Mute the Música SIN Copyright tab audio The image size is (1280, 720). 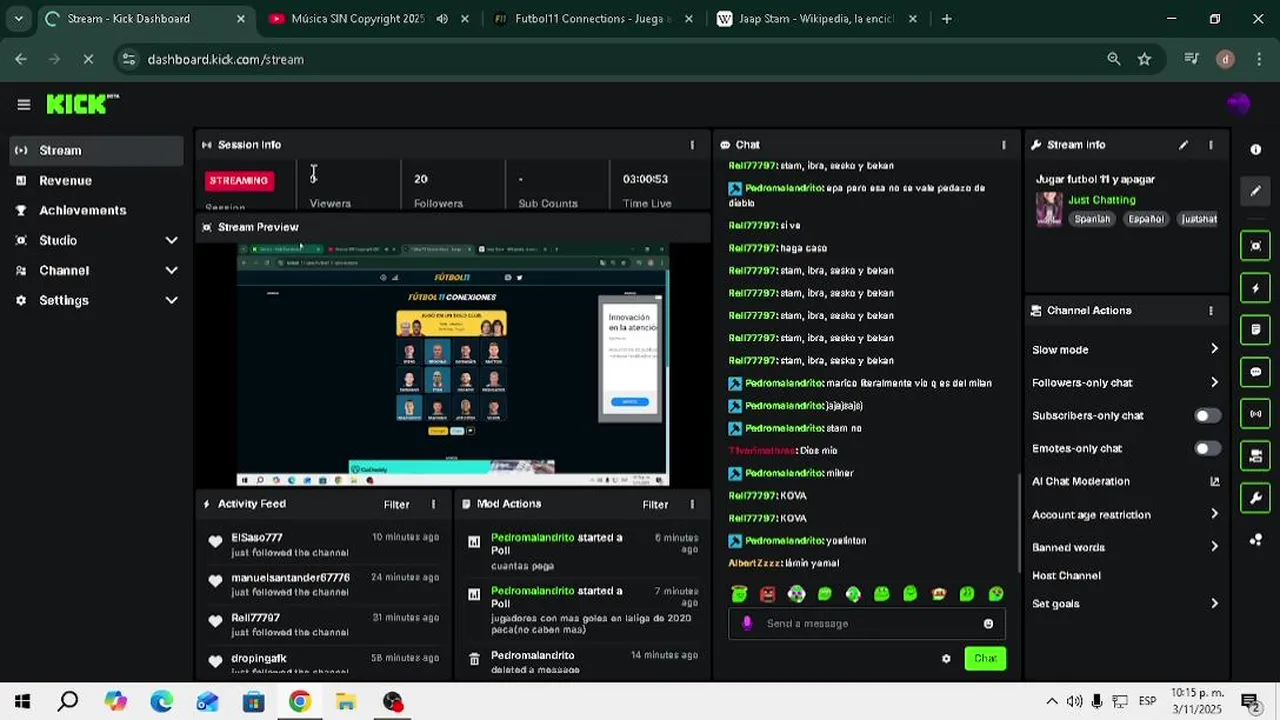(x=442, y=19)
